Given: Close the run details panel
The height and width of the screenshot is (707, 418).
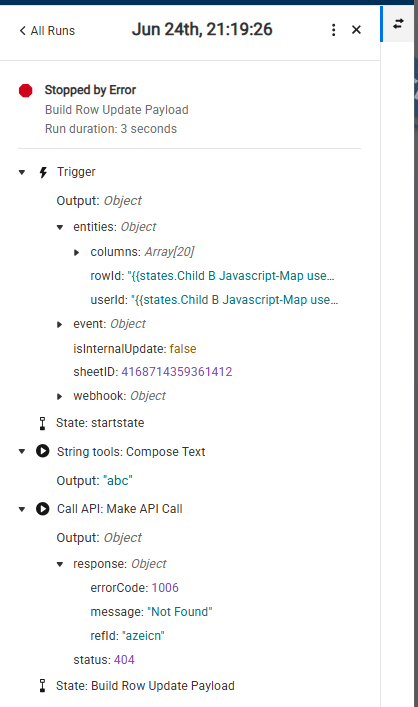Looking at the screenshot, I should (356, 30).
